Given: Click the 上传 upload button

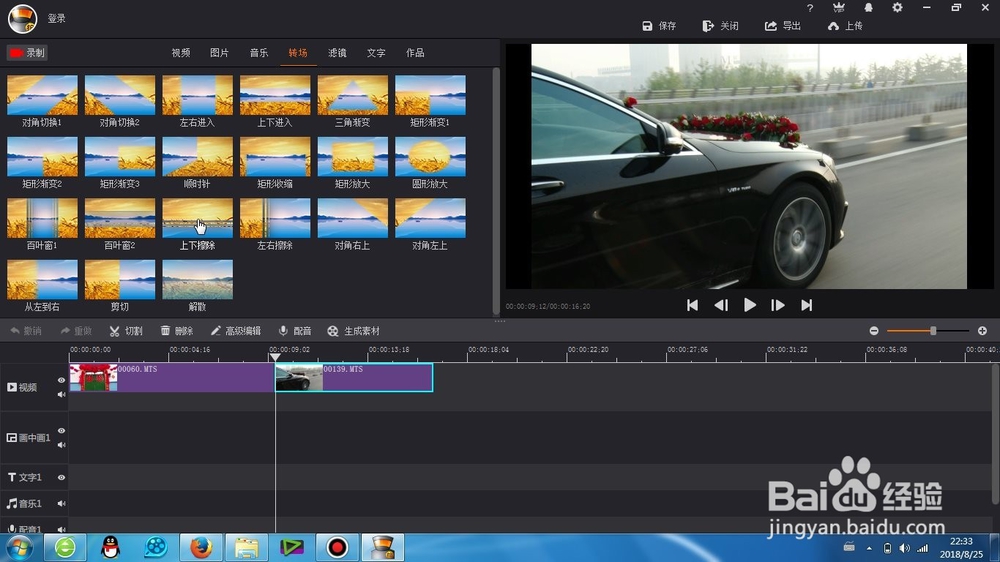Looking at the screenshot, I should [845, 26].
